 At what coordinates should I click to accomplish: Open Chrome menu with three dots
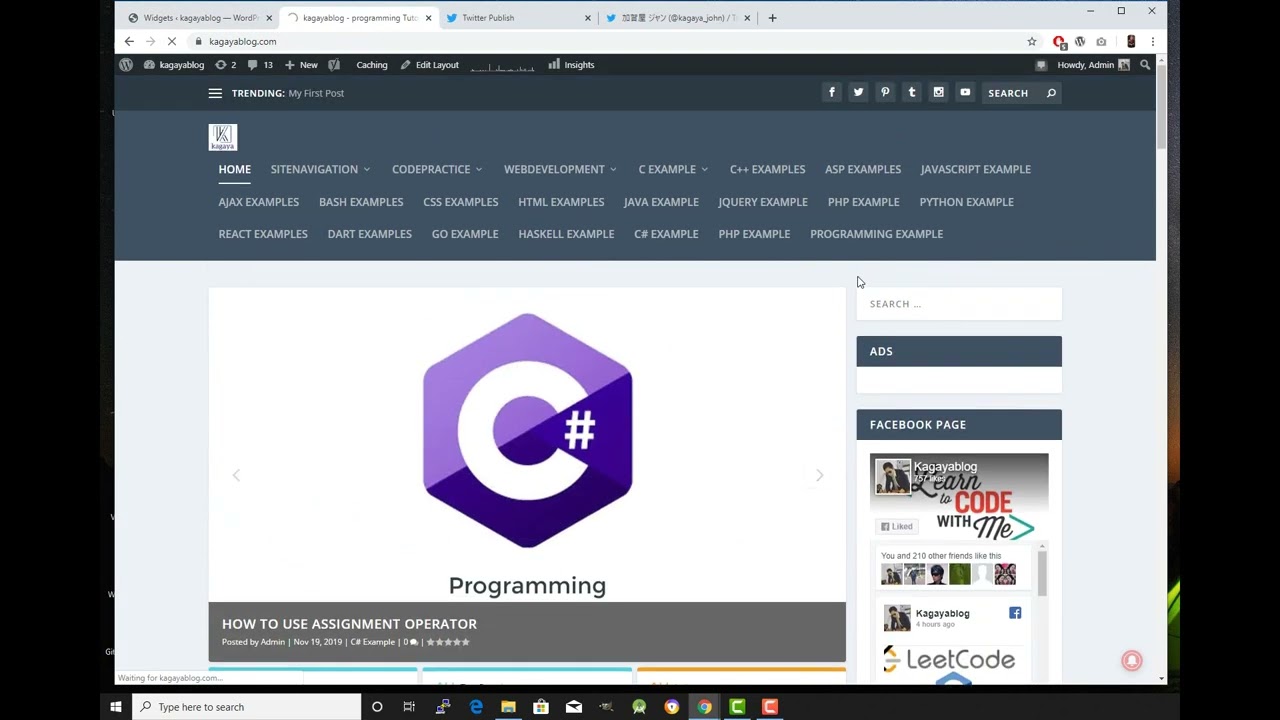(1153, 41)
